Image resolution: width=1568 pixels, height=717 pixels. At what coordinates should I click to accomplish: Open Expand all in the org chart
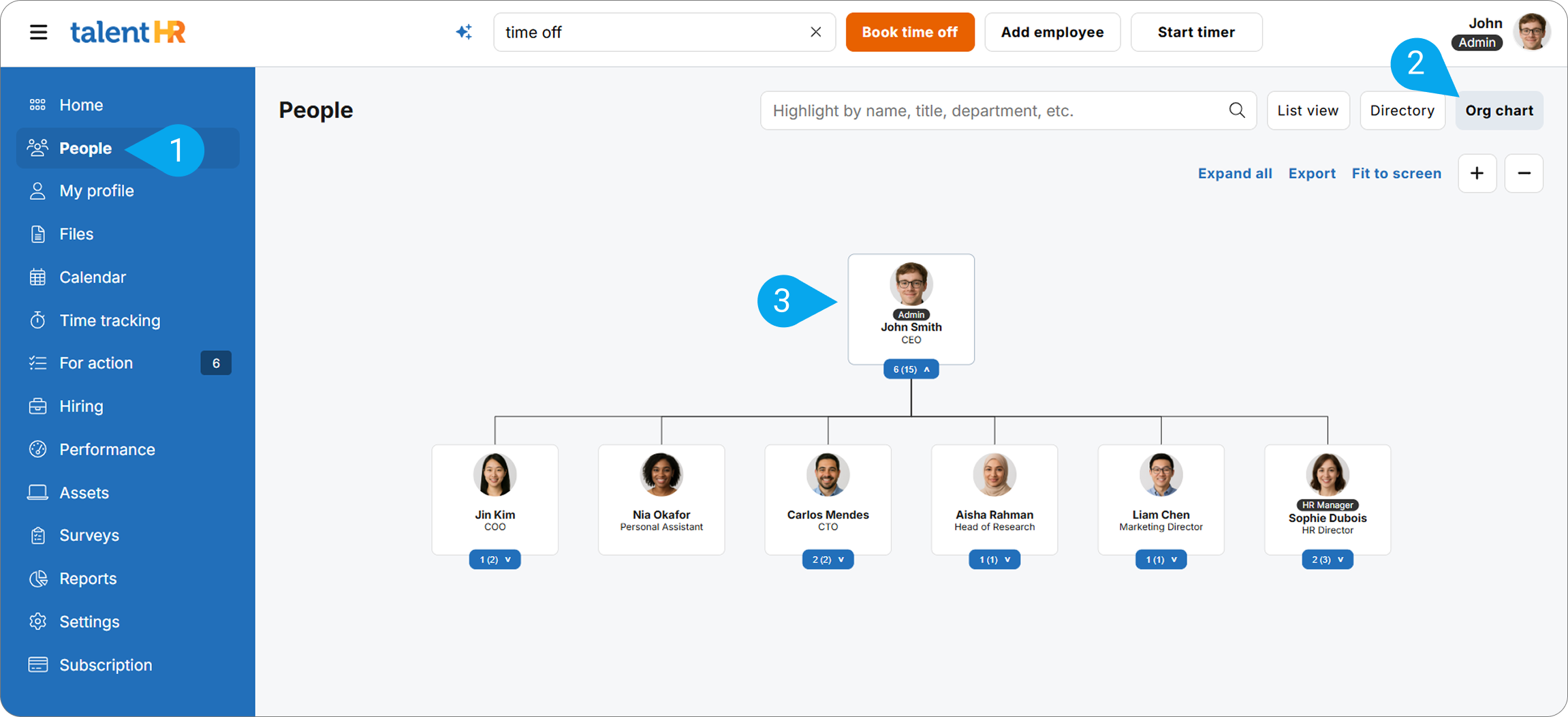pos(1234,173)
